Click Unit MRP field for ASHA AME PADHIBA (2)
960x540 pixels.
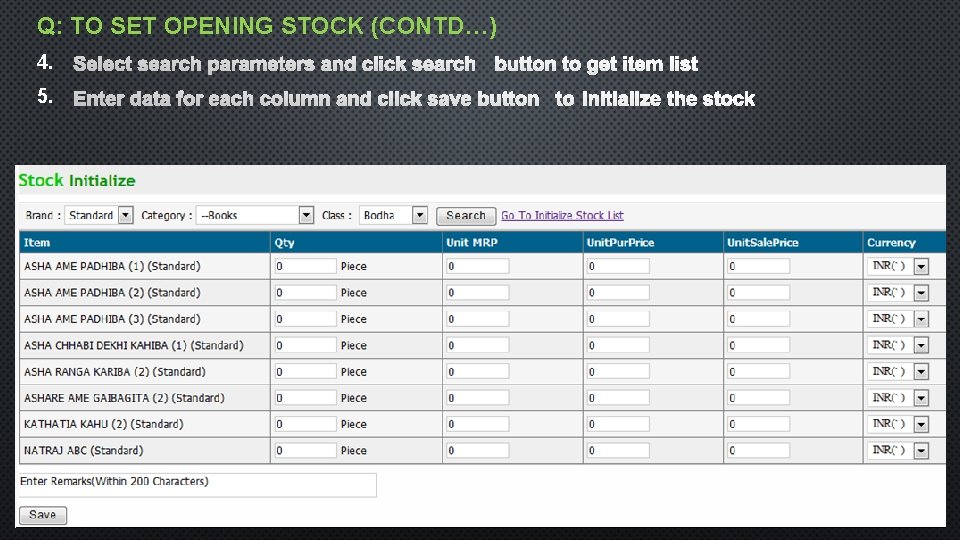(x=478, y=293)
